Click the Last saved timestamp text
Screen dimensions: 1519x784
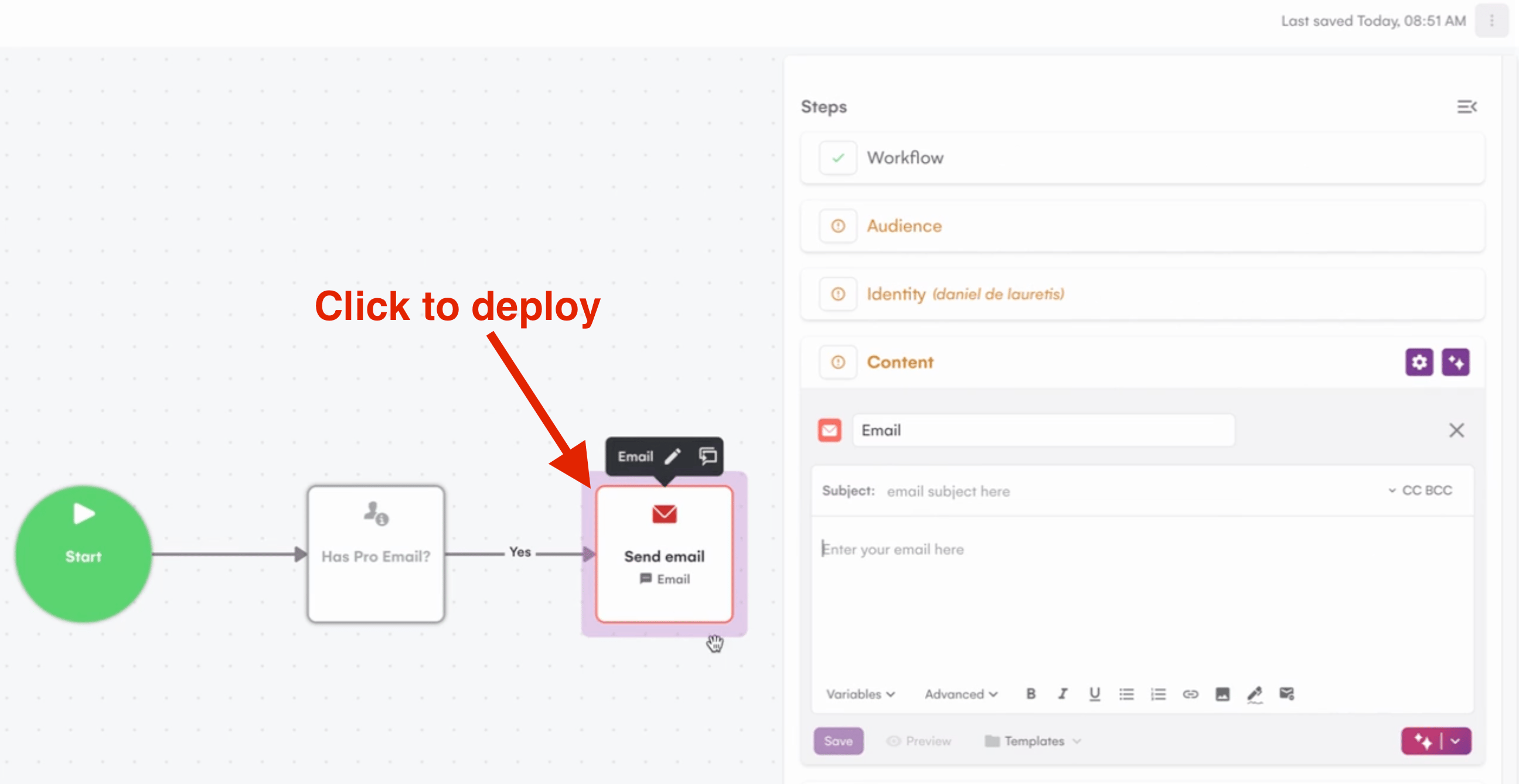click(1372, 21)
